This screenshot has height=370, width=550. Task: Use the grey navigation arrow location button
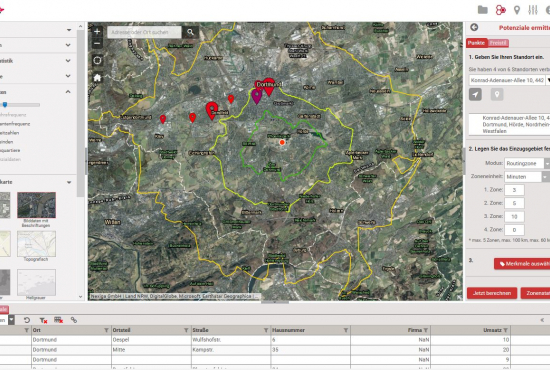pyautogui.click(x=475, y=94)
